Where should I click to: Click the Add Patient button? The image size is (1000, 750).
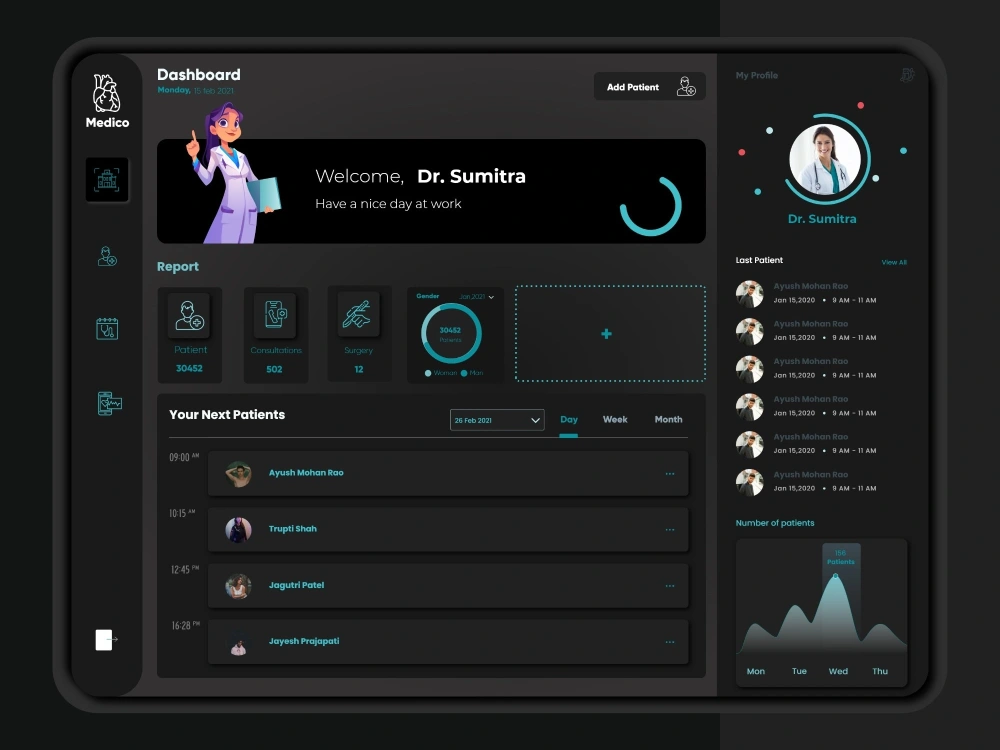649,87
